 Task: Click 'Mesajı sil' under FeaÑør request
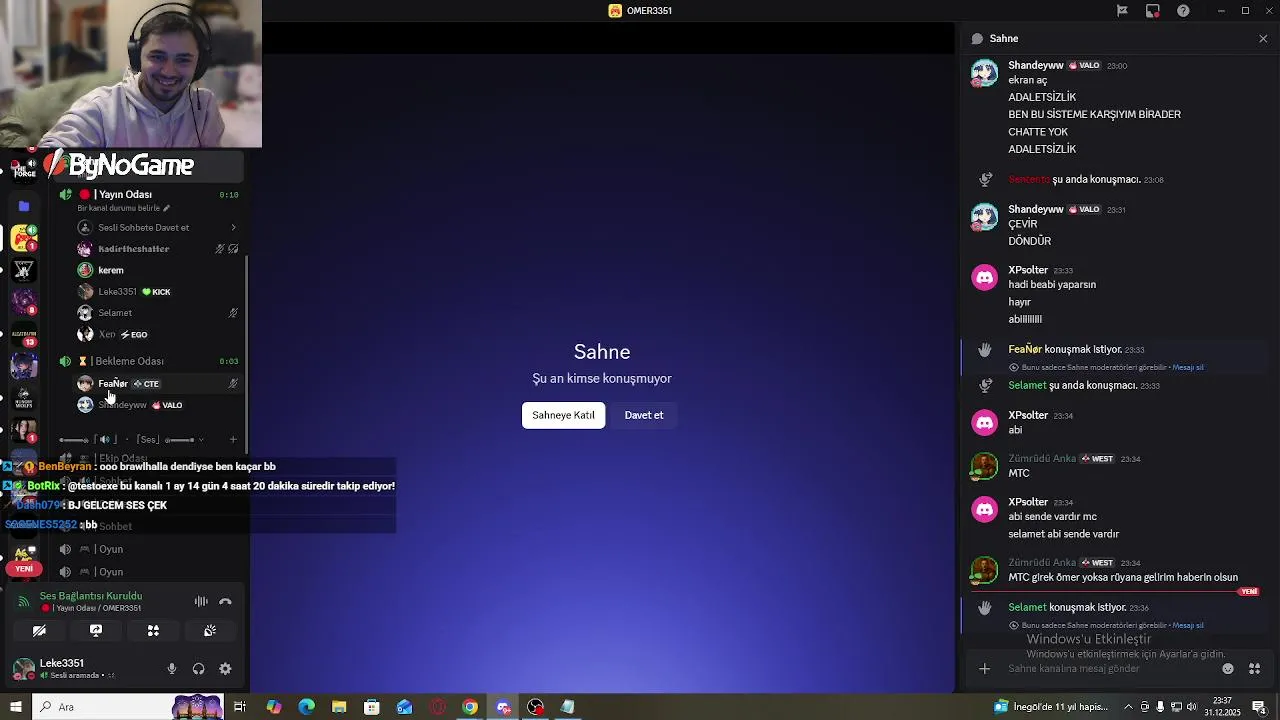1188,367
